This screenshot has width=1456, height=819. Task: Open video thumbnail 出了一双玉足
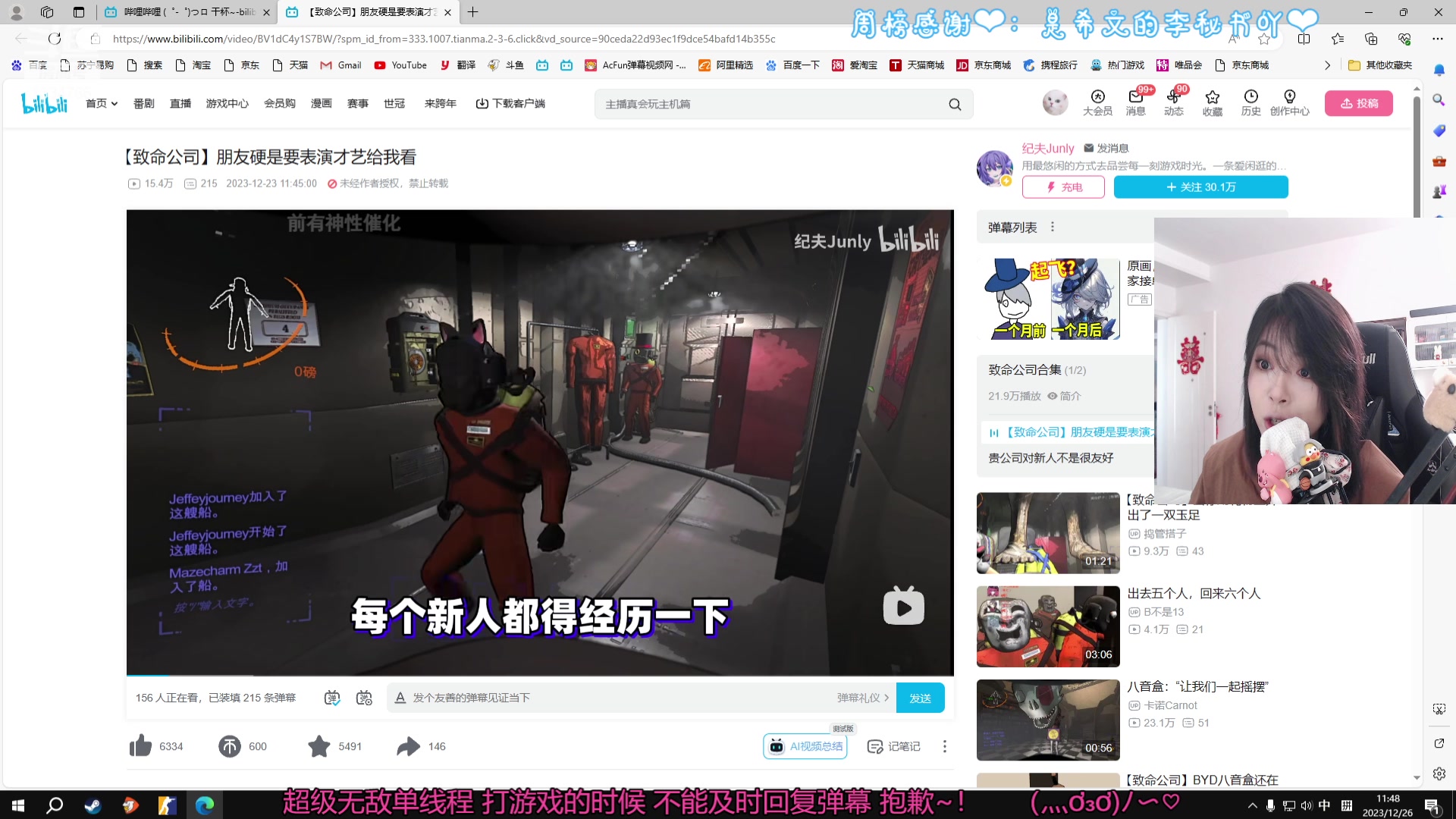(x=1048, y=533)
